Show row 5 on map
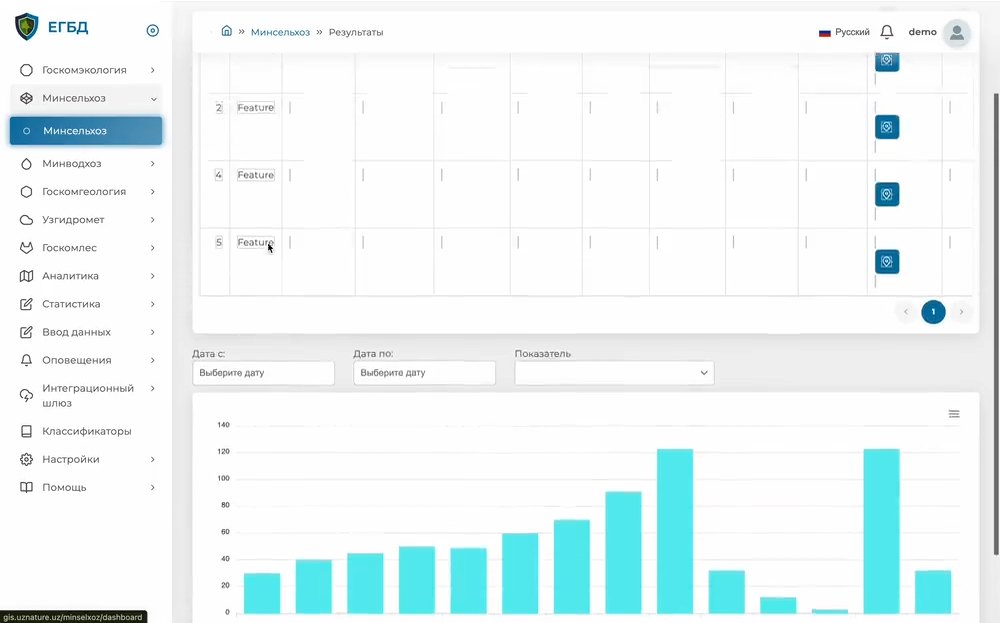 click(886, 261)
